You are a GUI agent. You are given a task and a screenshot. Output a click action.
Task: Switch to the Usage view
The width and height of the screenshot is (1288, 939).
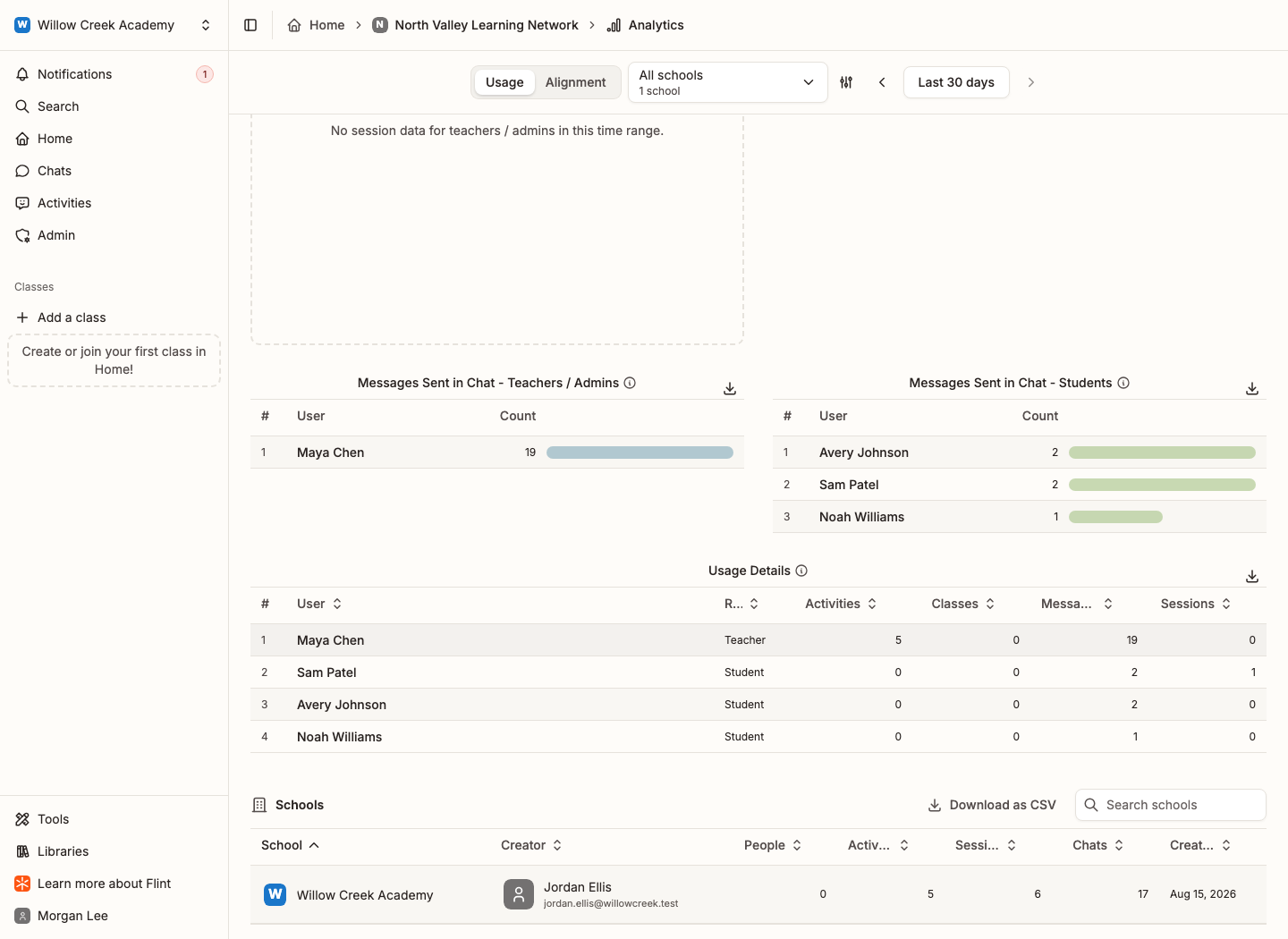coord(504,82)
